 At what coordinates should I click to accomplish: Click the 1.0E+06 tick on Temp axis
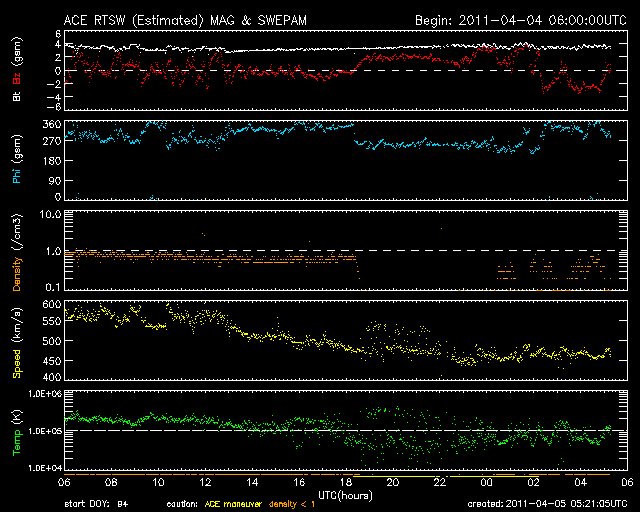[41, 394]
